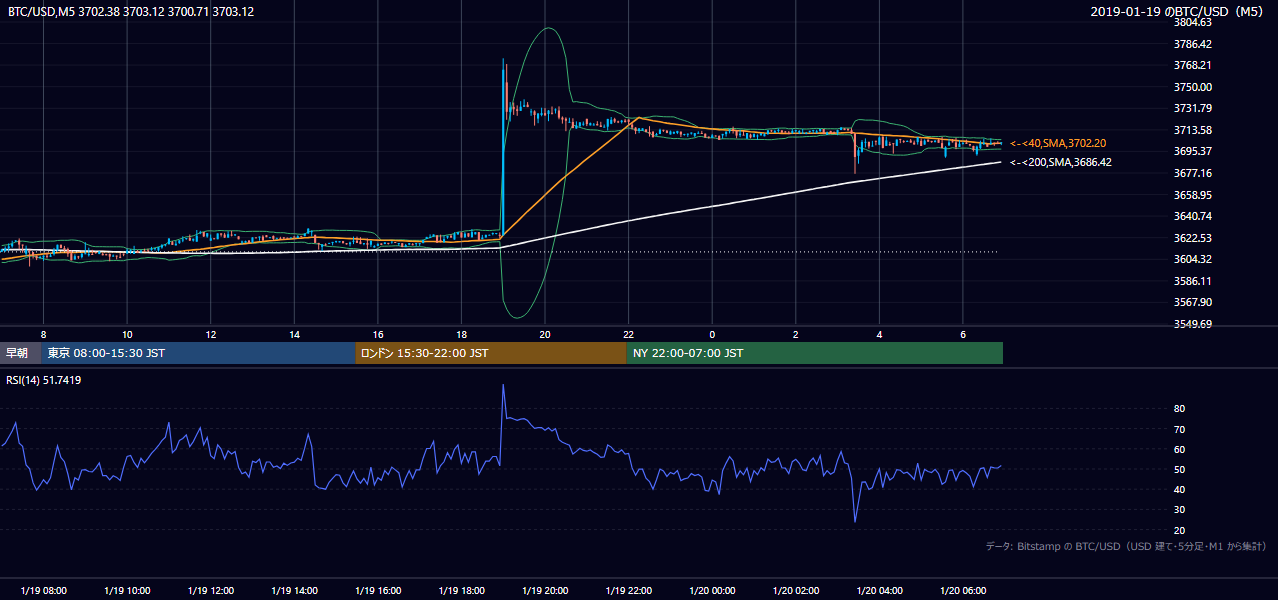Click the 1/19 18:00 time label
Screen dimensions: 1278x600
(461, 590)
